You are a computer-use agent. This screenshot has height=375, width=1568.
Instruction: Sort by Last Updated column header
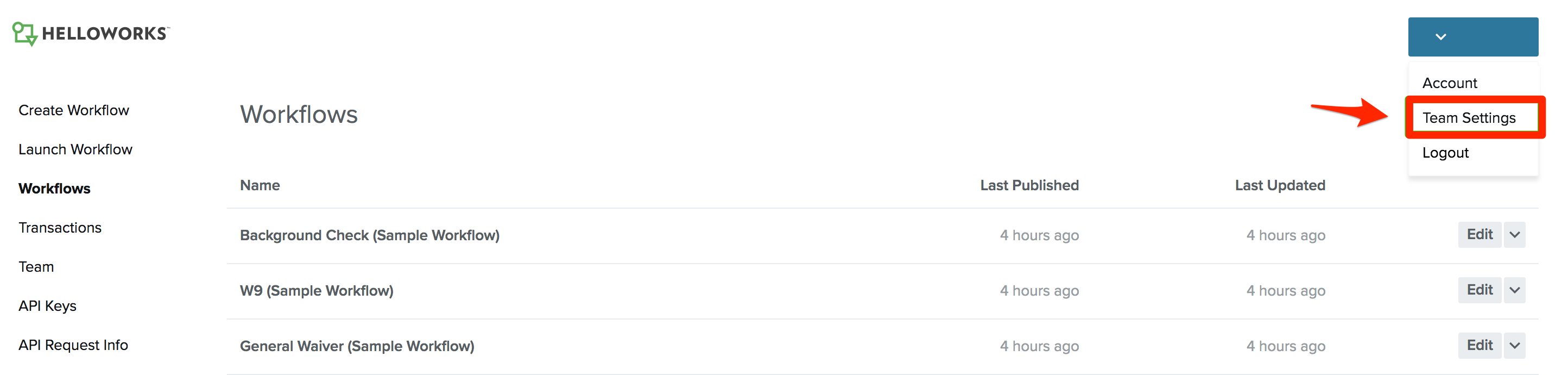coord(1280,185)
